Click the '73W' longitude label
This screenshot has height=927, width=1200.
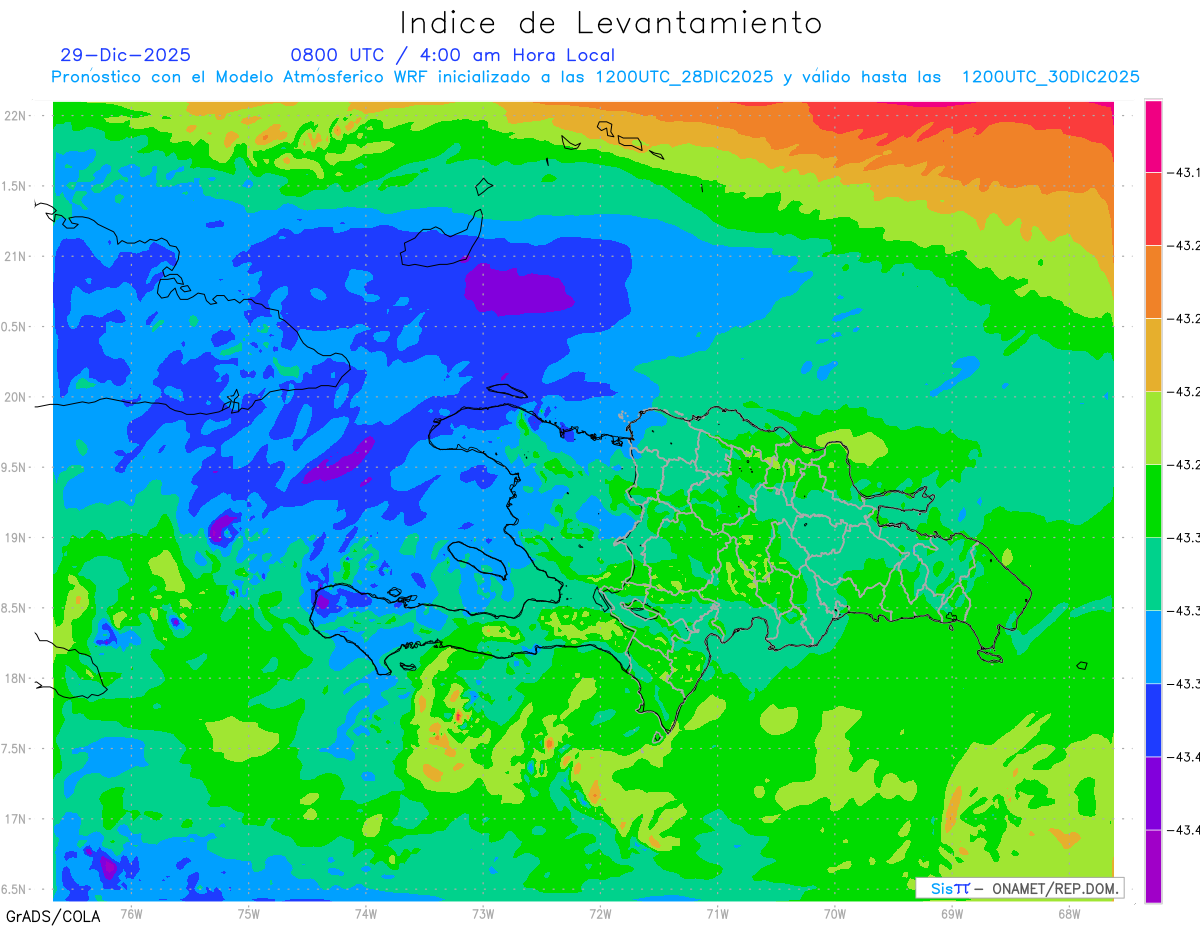[483, 913]
